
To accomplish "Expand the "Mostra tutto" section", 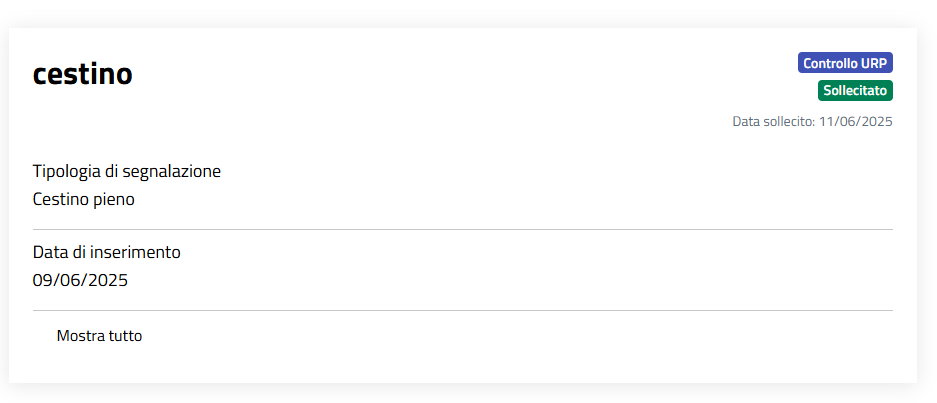I will click(x=99, y=336).
